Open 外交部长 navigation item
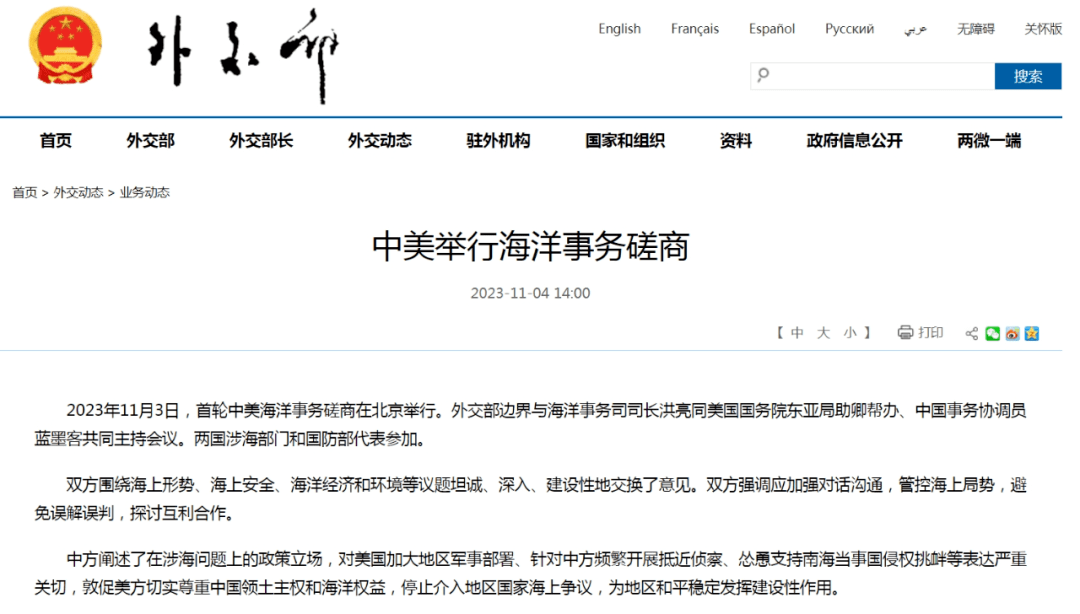1080x614 pixels. [x=261, y=141]
